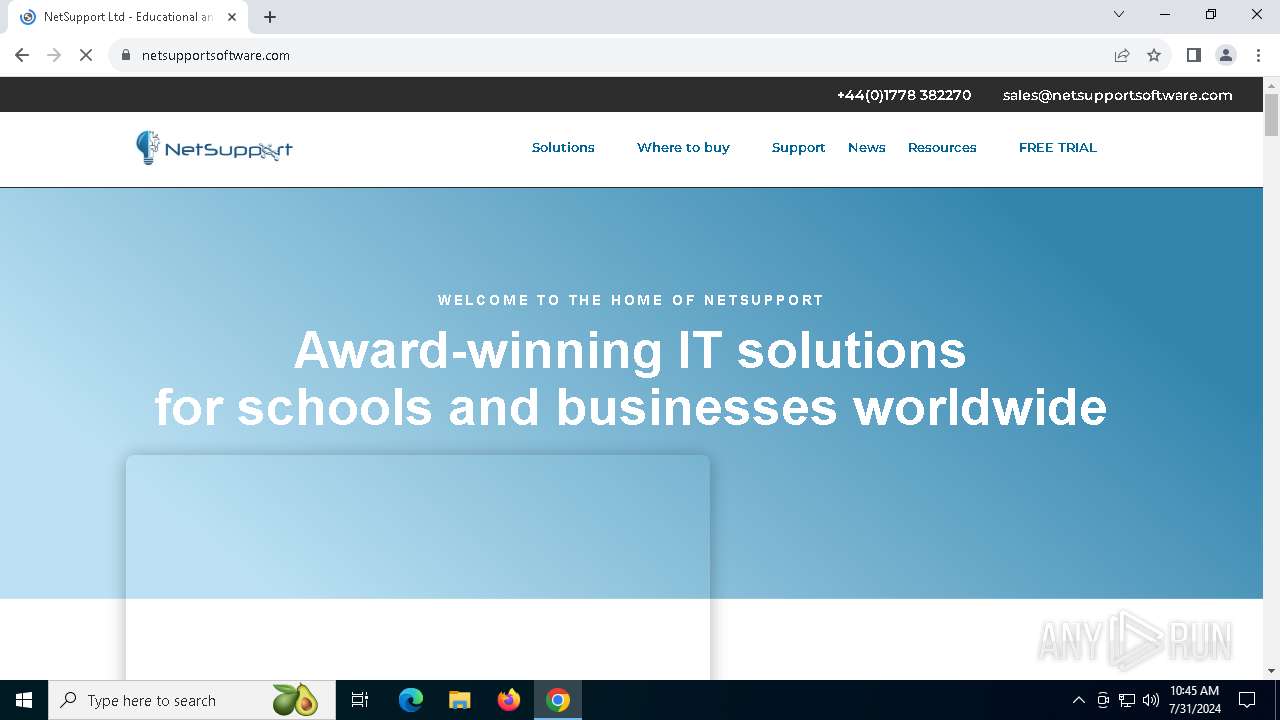Click the NetSupport logo in the header
This screenshot has height=720, width=1280.
(214, 148)
